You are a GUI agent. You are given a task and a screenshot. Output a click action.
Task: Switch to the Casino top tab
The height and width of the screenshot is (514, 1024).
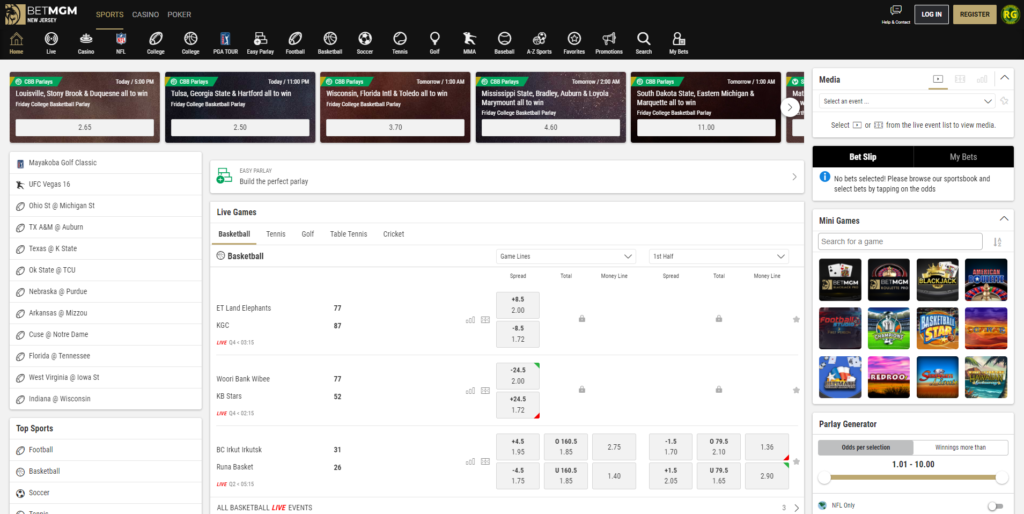point(145,14)
